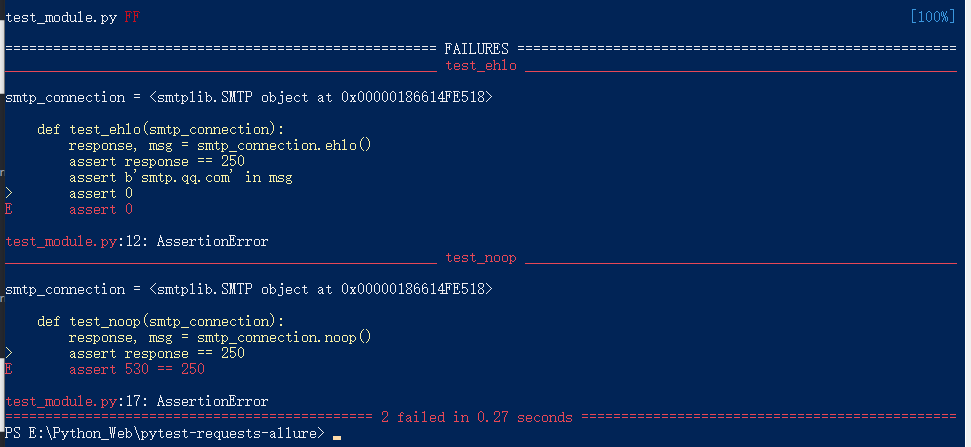The width and height of the screenshot is (971, 447).
Task: Click the smtp_connection.noop() call line
Action: [x=219, y=337]
